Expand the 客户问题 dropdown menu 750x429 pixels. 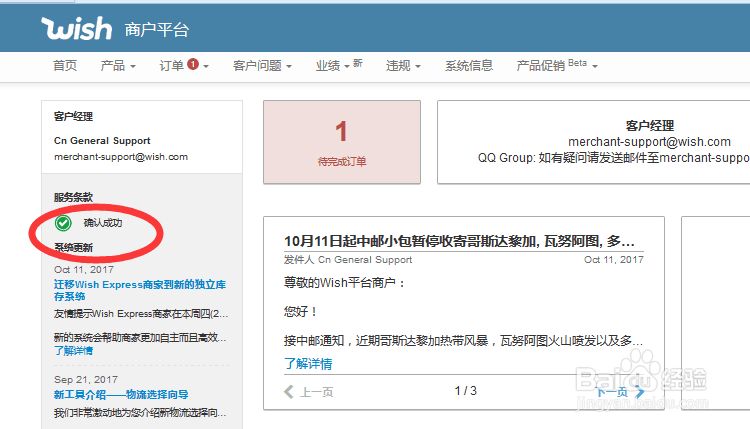(x=262, y=66)
